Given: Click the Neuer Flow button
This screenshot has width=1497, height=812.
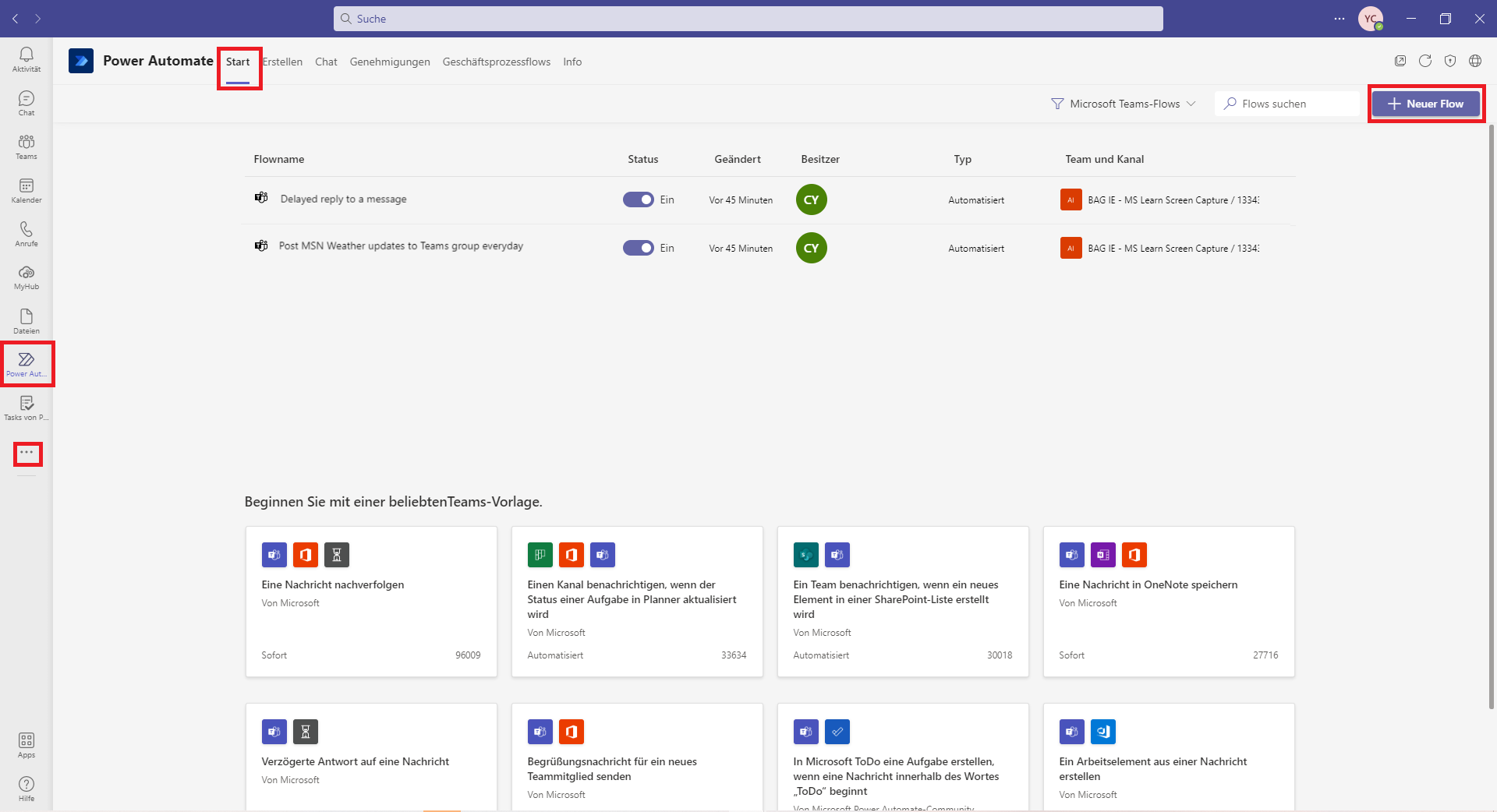Looking at the screenshot, I should pyautogui.click(x=1426, y=104).
